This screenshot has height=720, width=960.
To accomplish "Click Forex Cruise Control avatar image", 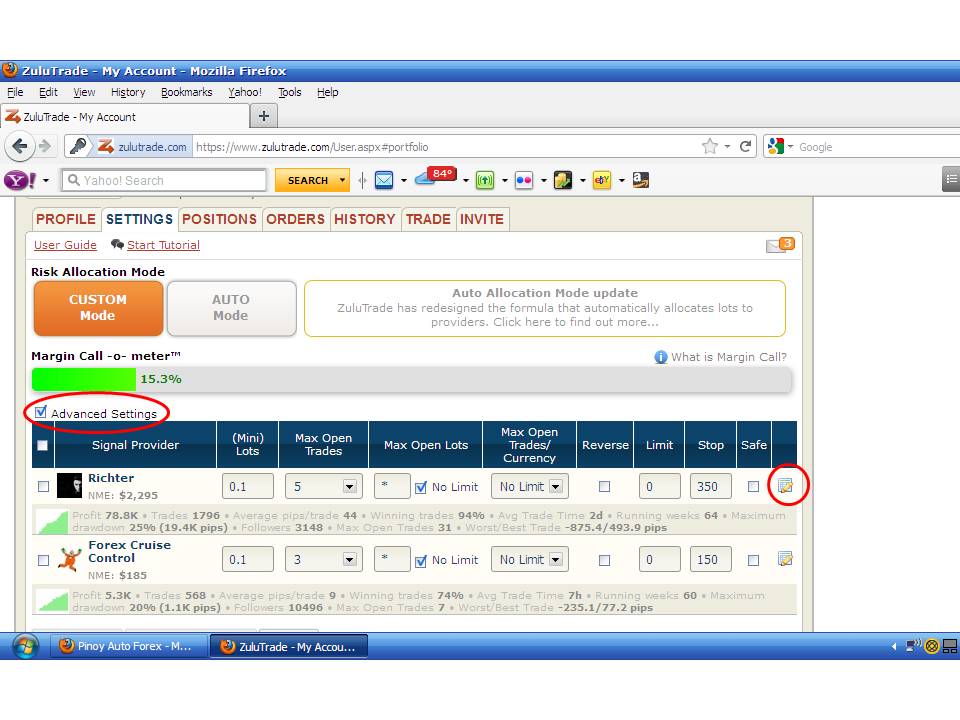I will pyautogui.click(x=69, y=559).
